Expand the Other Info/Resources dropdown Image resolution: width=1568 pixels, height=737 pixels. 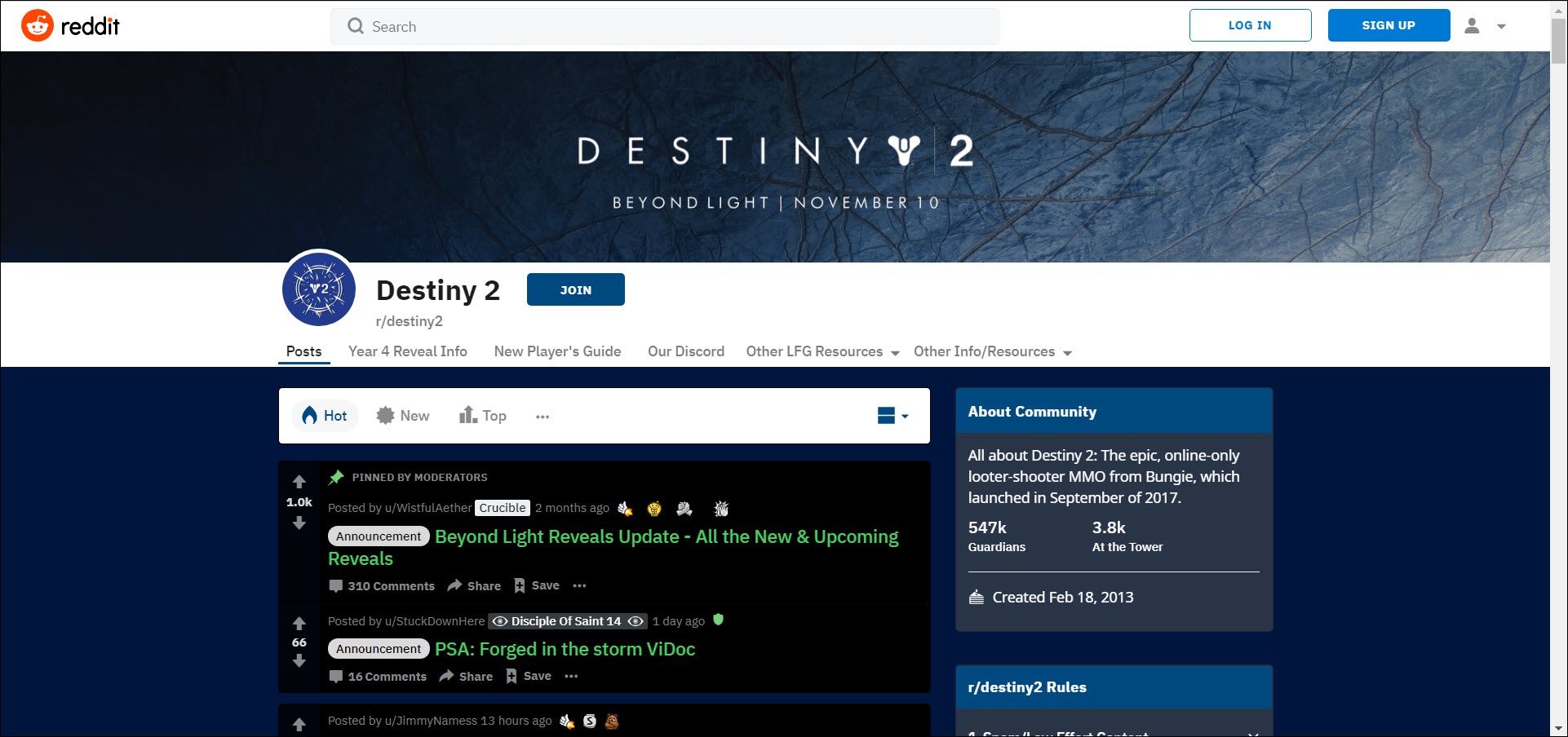tap(993, 351)
